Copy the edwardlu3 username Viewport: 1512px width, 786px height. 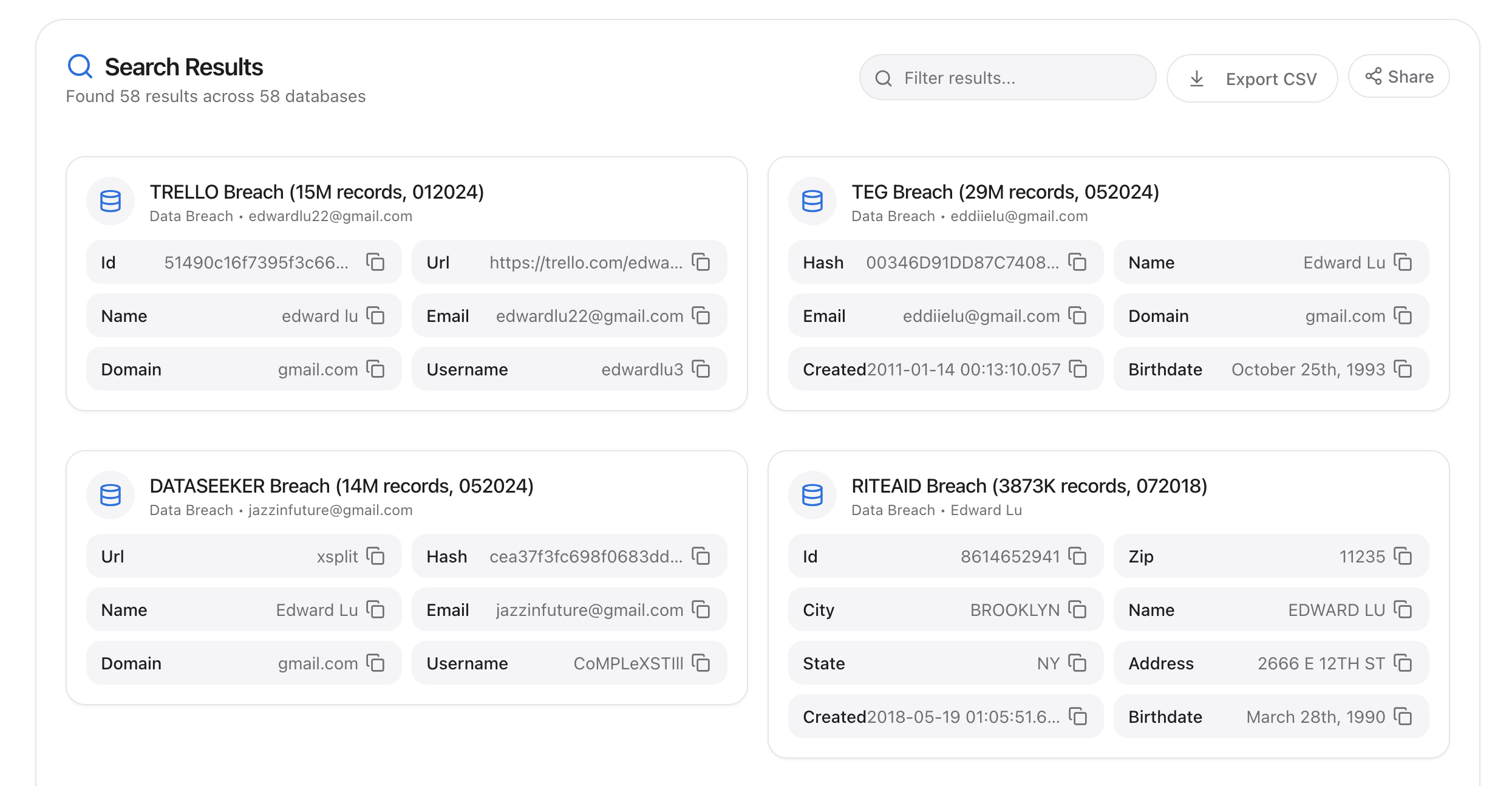point(701,369)
